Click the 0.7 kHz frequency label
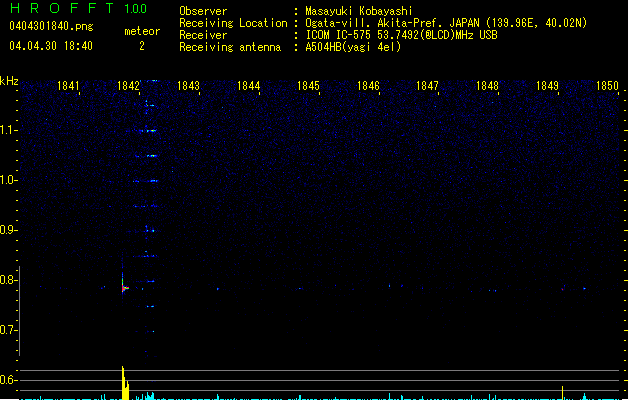The image size is (629, 400). pos(8,330)
